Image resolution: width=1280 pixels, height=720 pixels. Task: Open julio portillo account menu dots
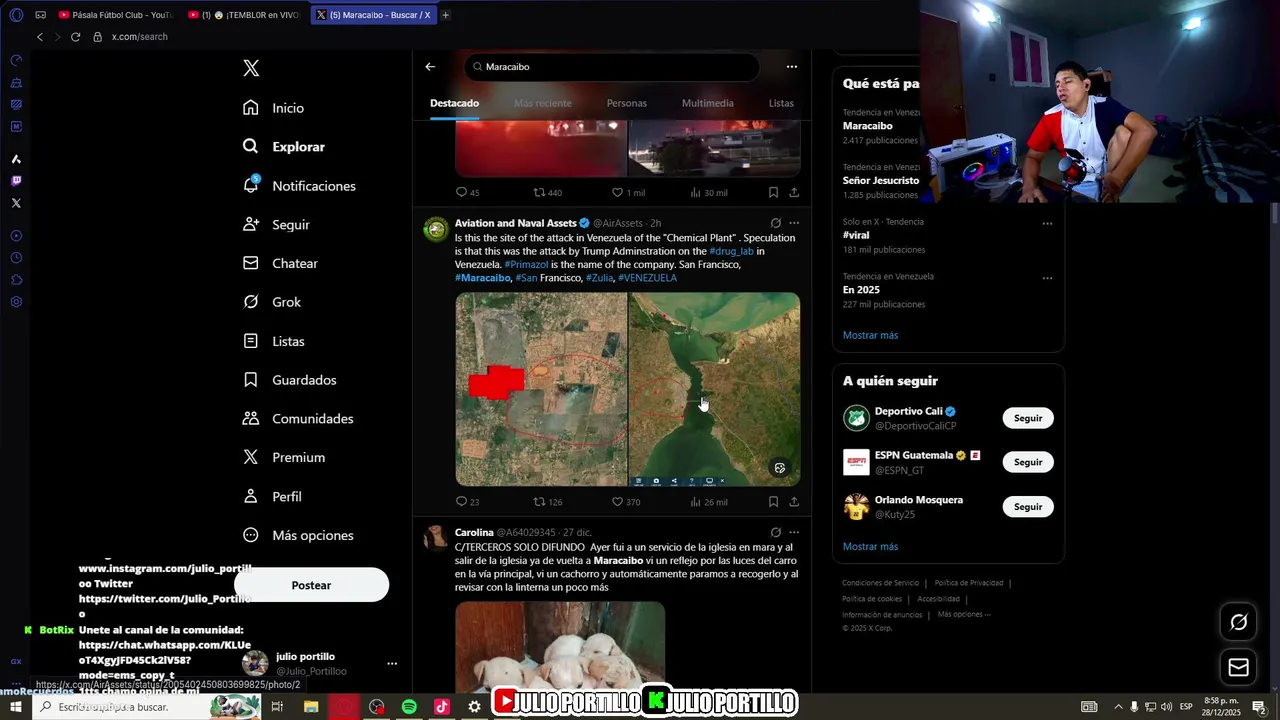point(392,663)
